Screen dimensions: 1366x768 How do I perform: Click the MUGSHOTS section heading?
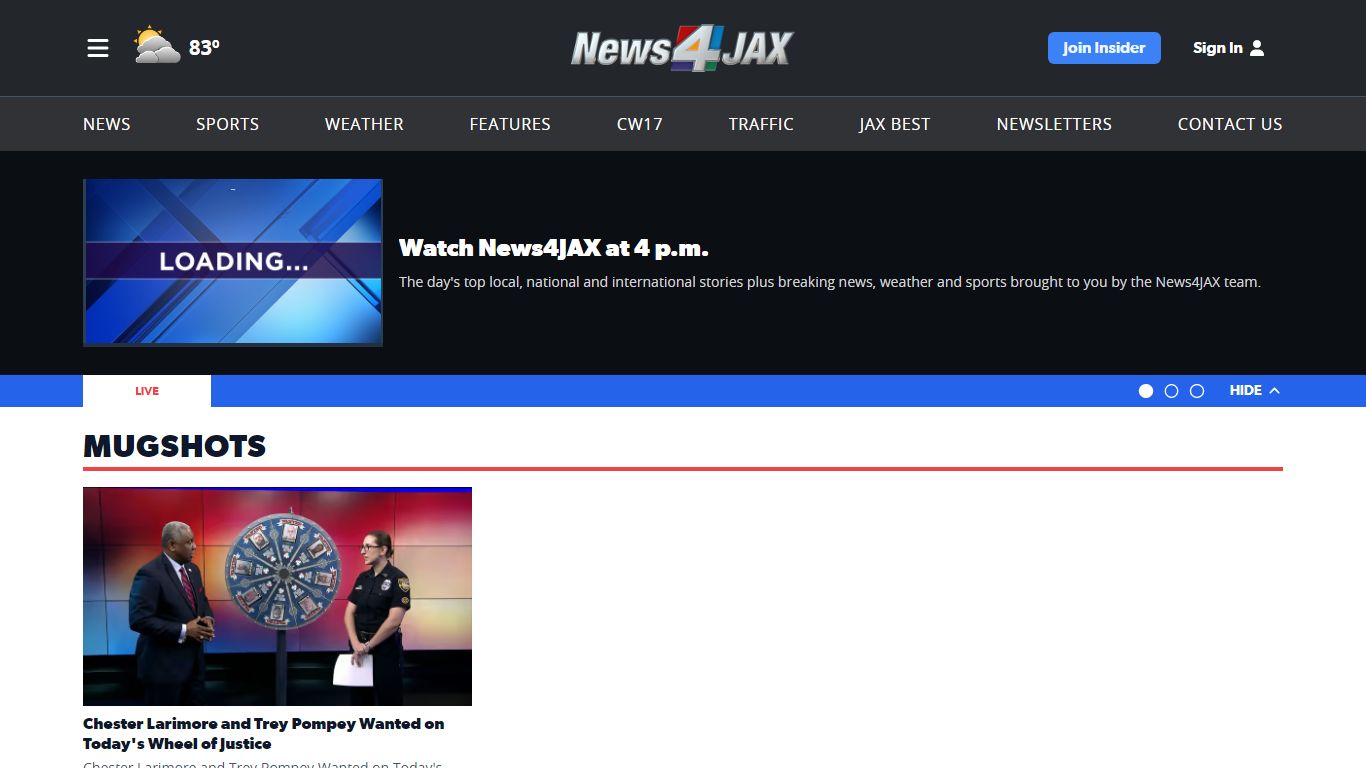click(175, 446)
